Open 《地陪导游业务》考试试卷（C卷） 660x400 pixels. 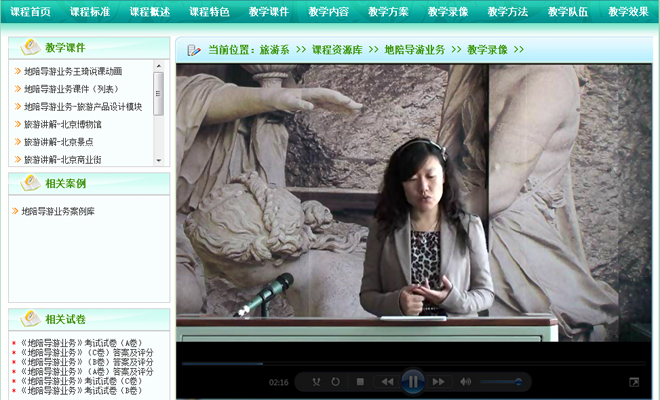pyautogui.click(x=82, y=381)
